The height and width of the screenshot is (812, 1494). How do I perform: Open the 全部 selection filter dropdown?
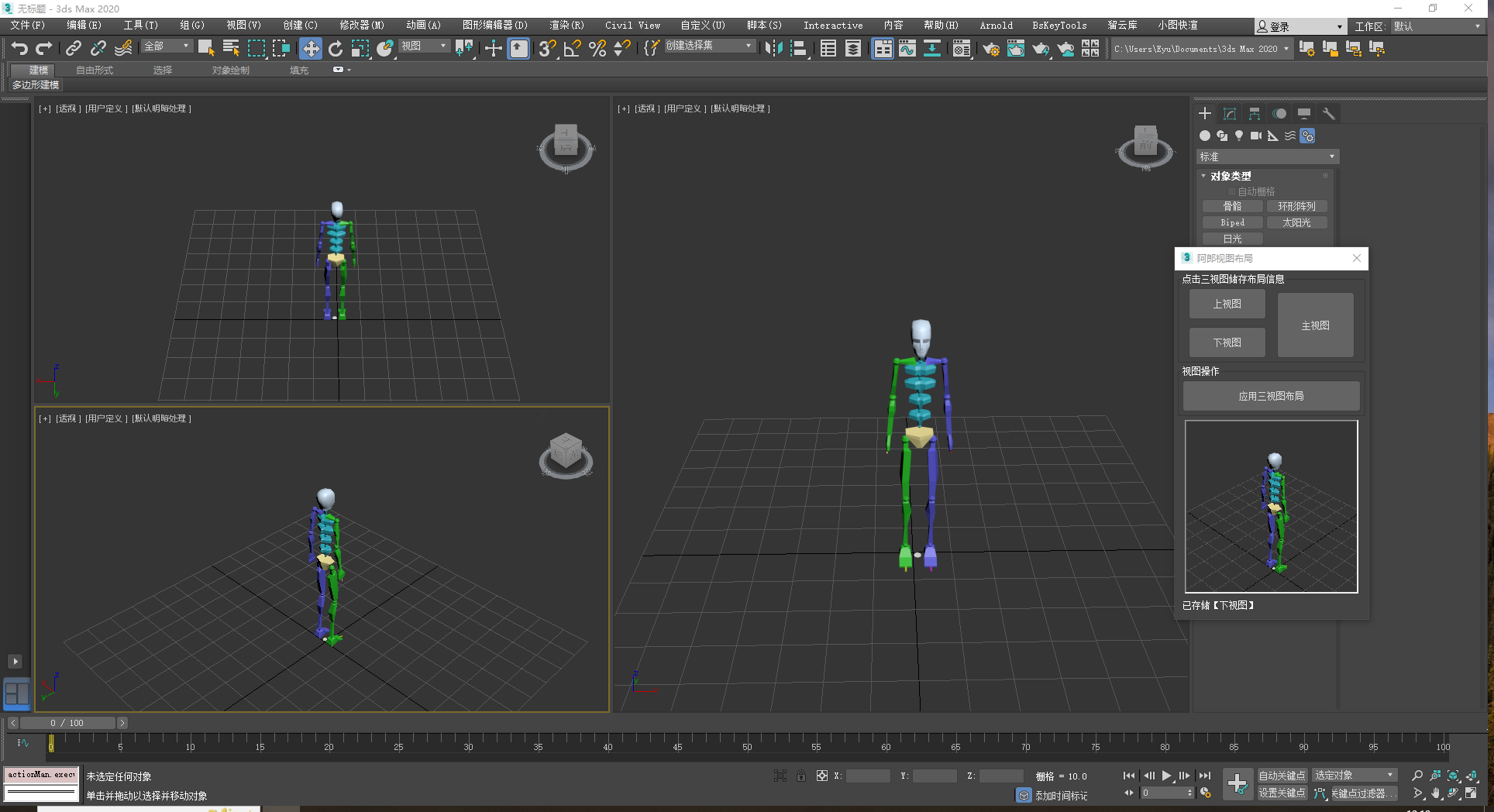[x=167, y=46]
